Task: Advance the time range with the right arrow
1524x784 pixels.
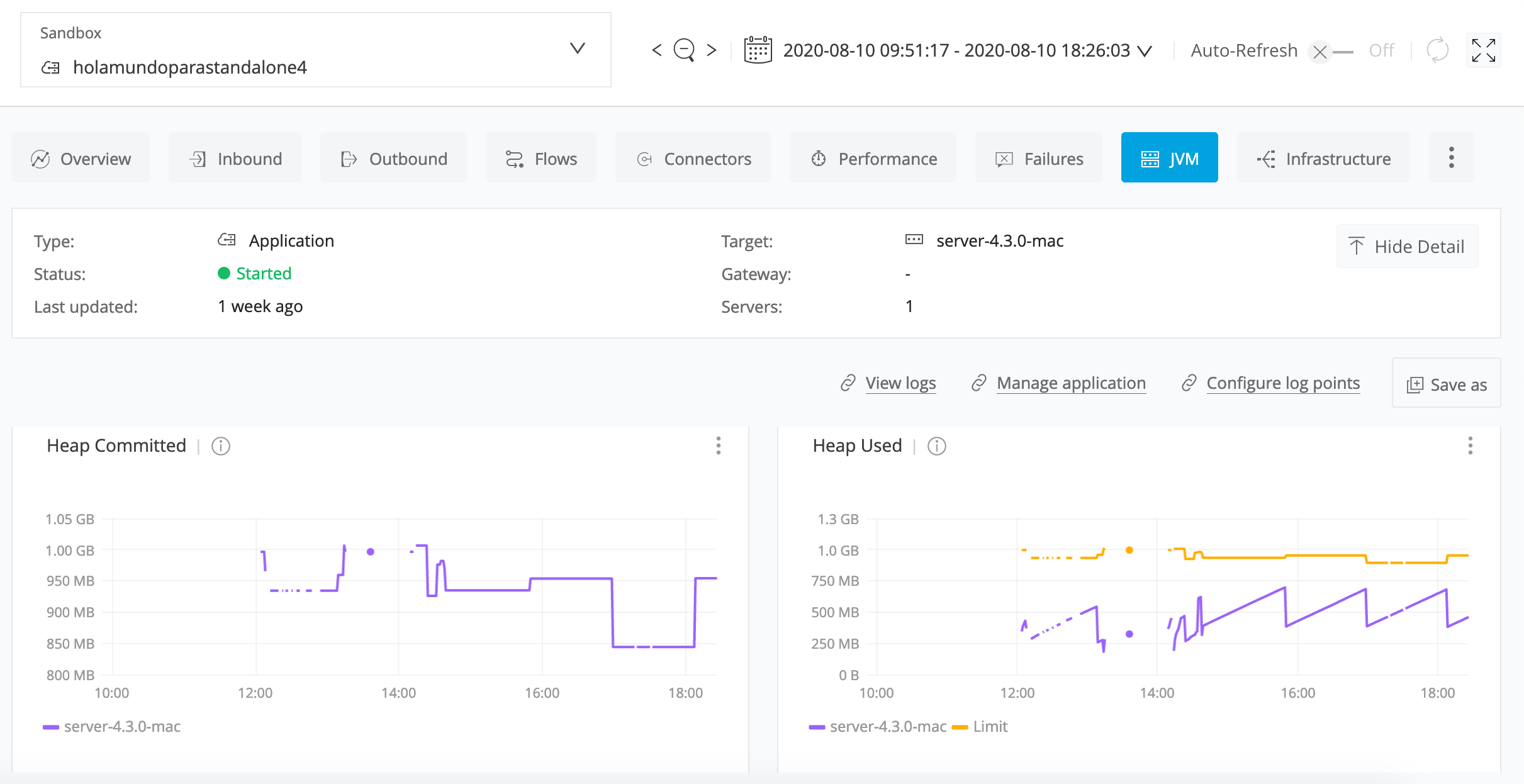Action: click(x=712, y=50)
